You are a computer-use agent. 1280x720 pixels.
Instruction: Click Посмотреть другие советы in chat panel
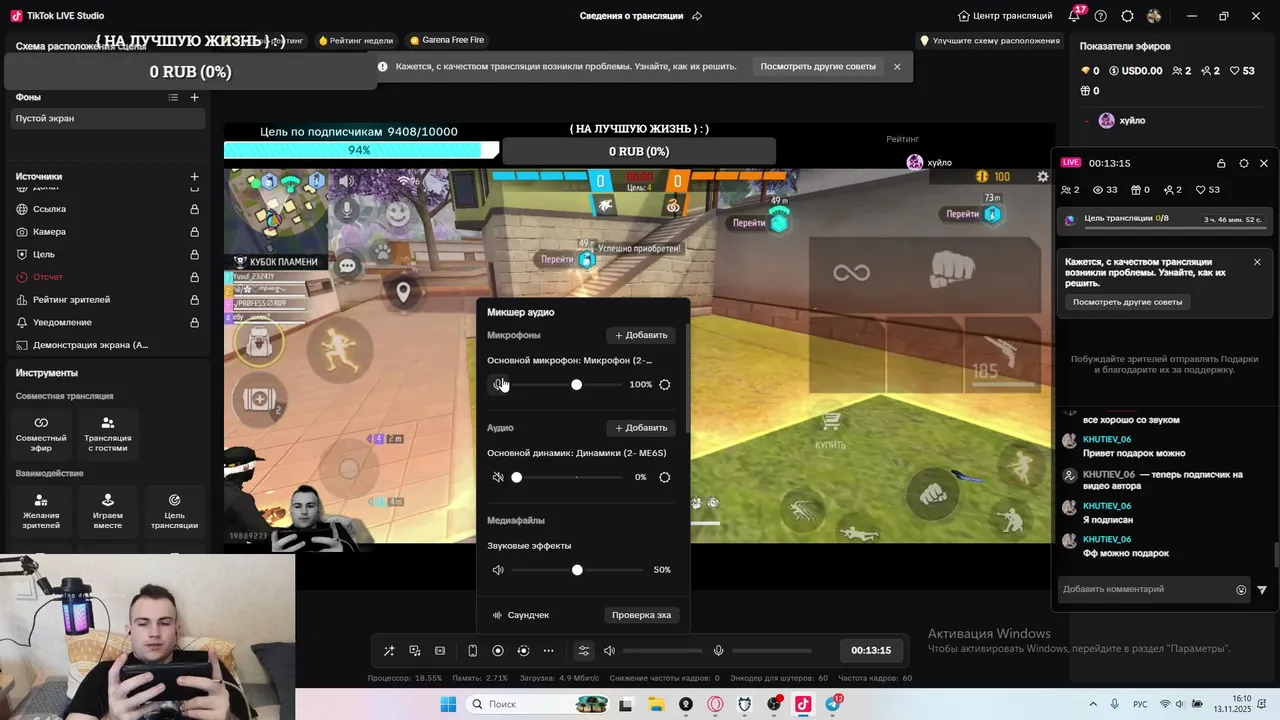coord(1127,301)
